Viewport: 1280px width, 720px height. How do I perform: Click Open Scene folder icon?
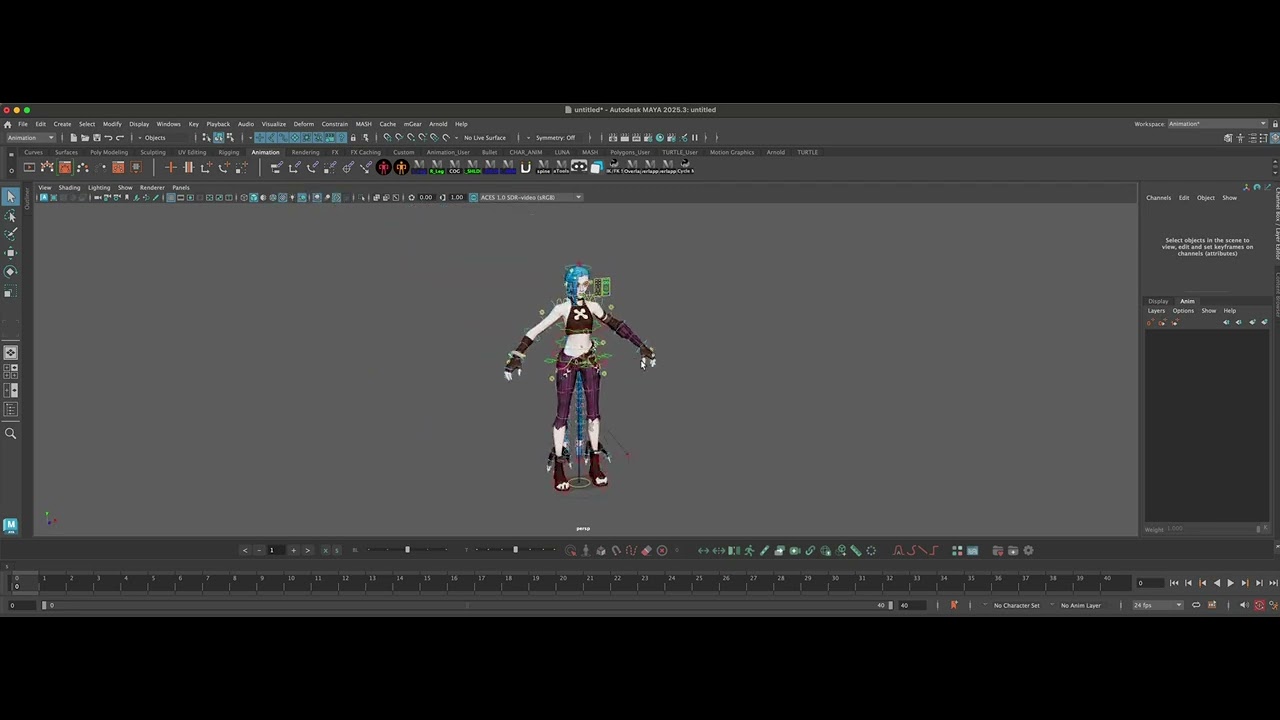point(85,137)
